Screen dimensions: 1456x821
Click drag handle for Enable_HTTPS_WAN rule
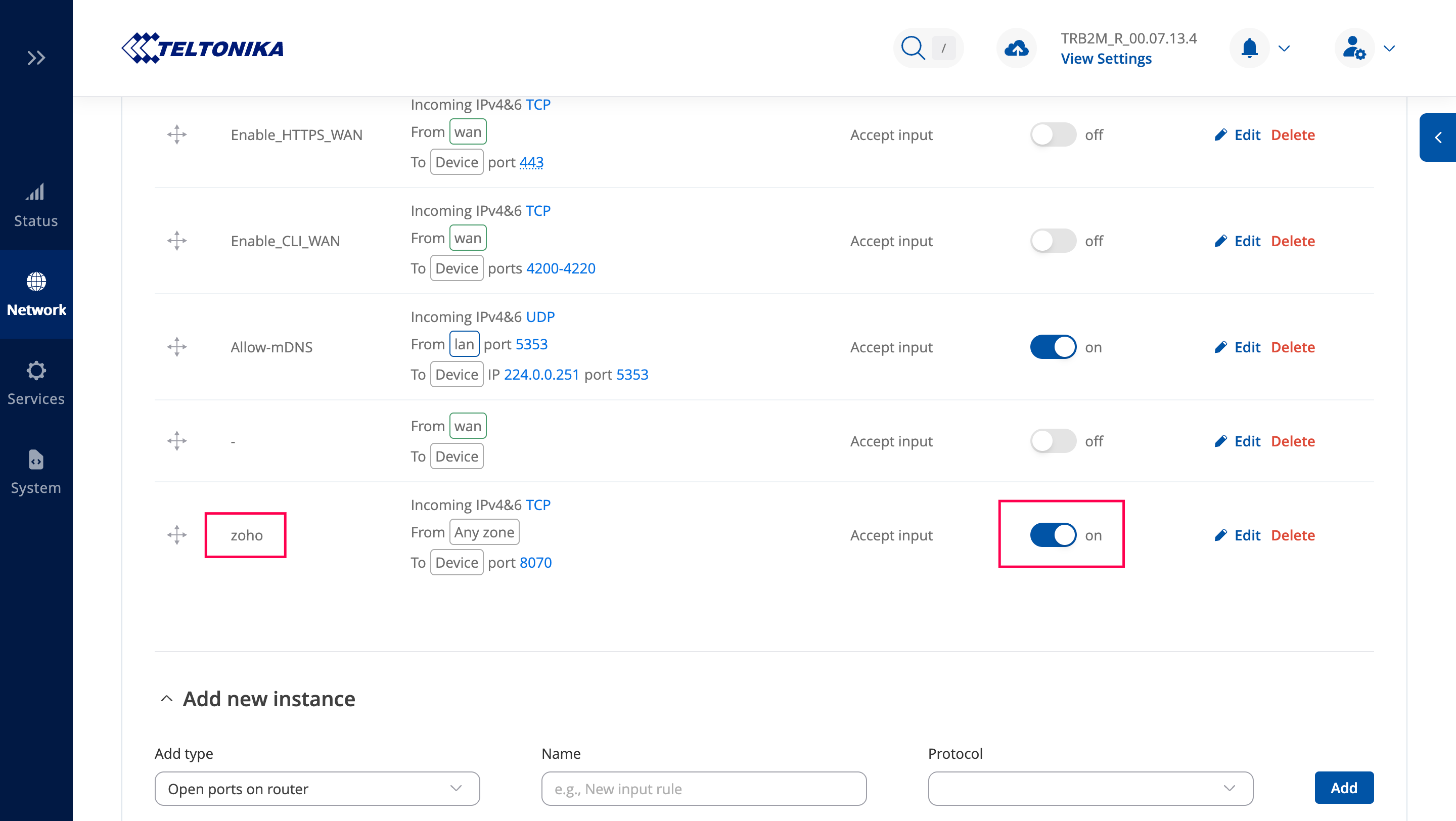(x=177, y=134)
